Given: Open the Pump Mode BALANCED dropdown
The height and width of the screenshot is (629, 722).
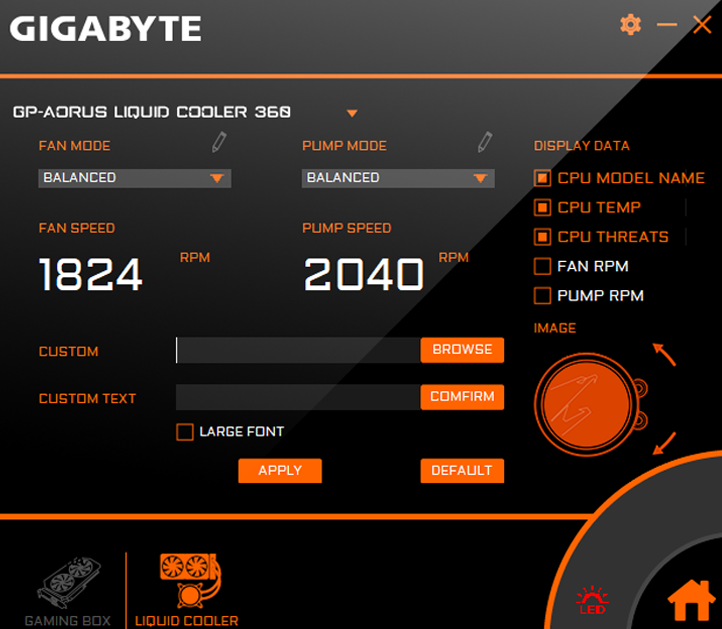Looking at the screenshot, I should coord(398,178).
